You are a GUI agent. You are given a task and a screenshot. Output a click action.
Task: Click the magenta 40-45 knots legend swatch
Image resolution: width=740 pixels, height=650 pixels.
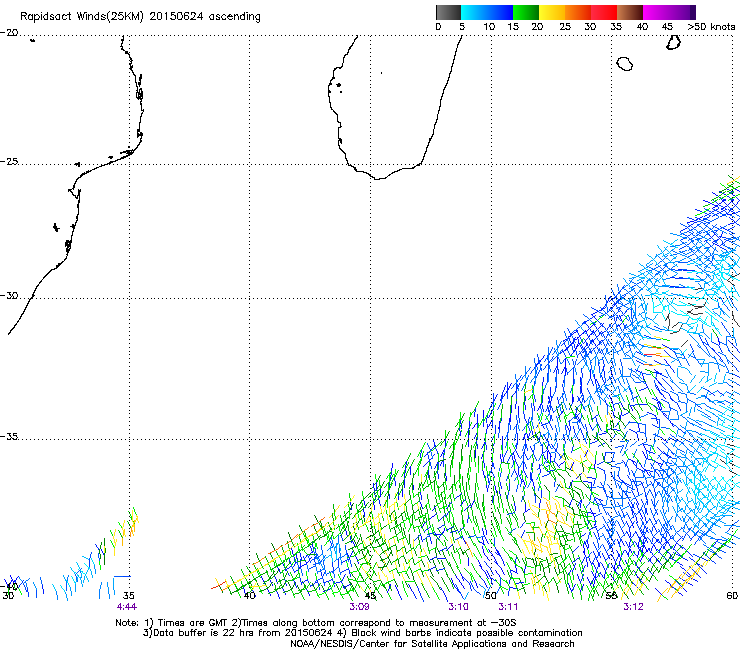656,12
